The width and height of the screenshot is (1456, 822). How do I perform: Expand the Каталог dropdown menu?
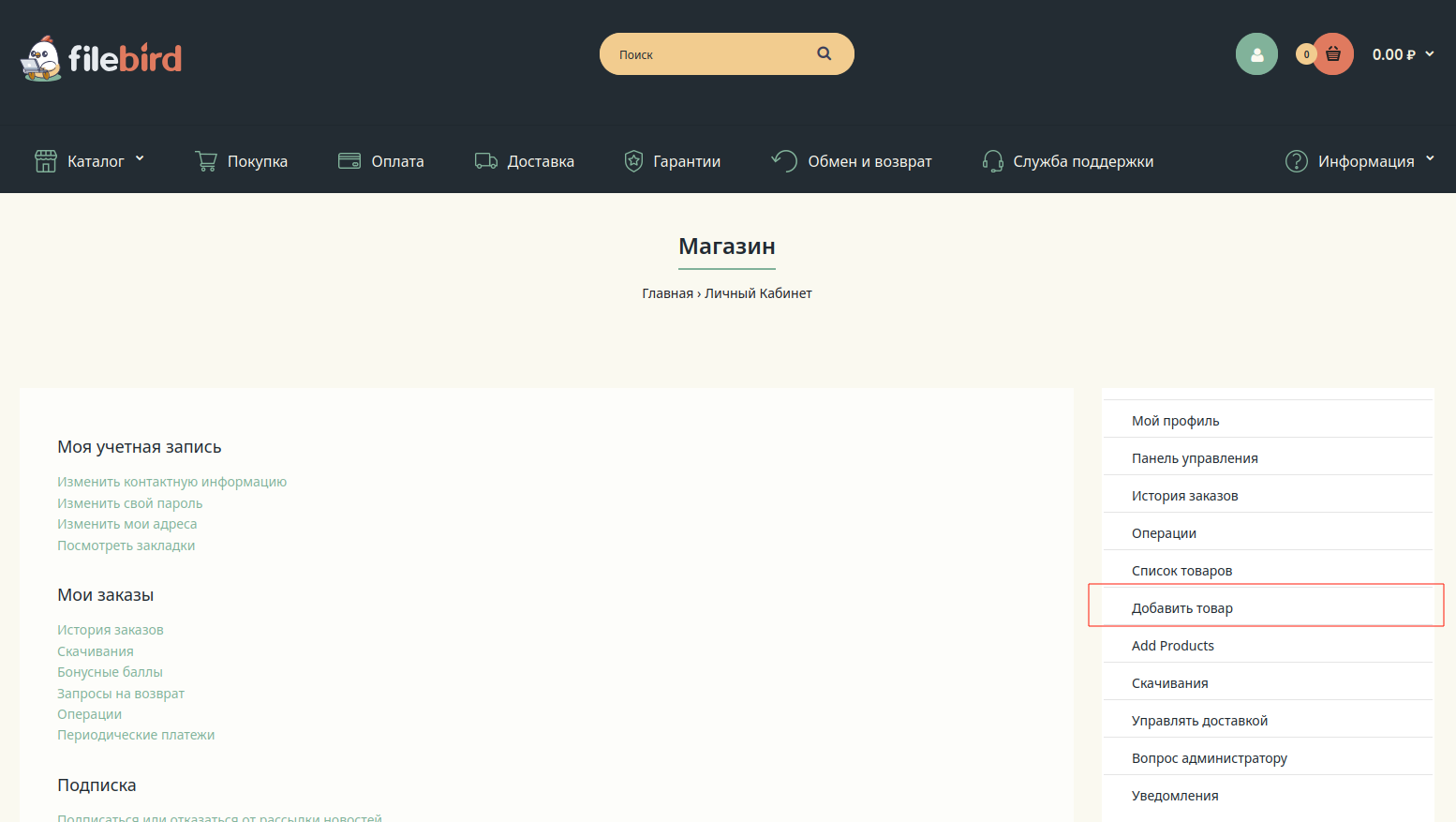pos(90,161)
